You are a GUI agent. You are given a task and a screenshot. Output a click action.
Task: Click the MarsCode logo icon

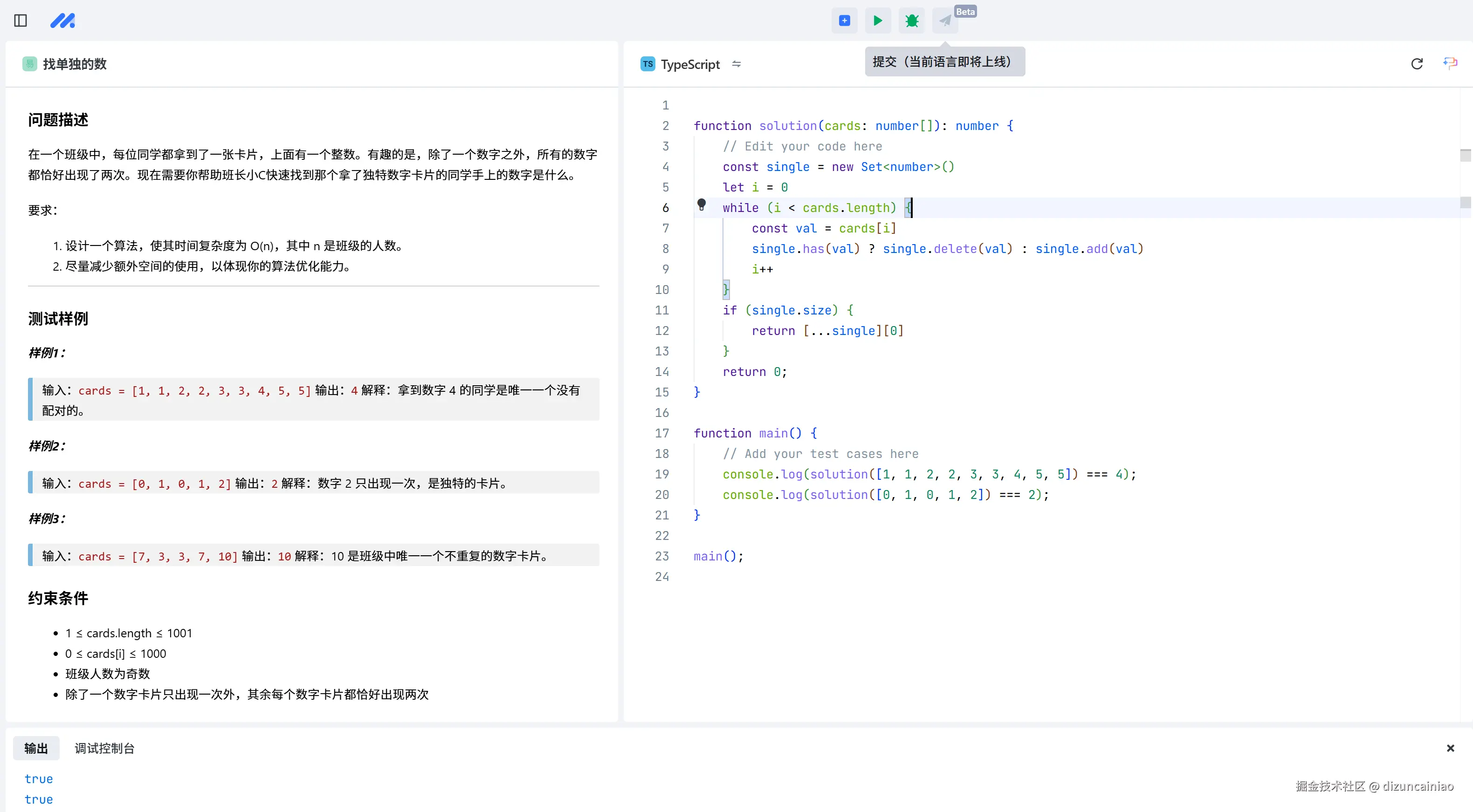click(x=63, y=20)
